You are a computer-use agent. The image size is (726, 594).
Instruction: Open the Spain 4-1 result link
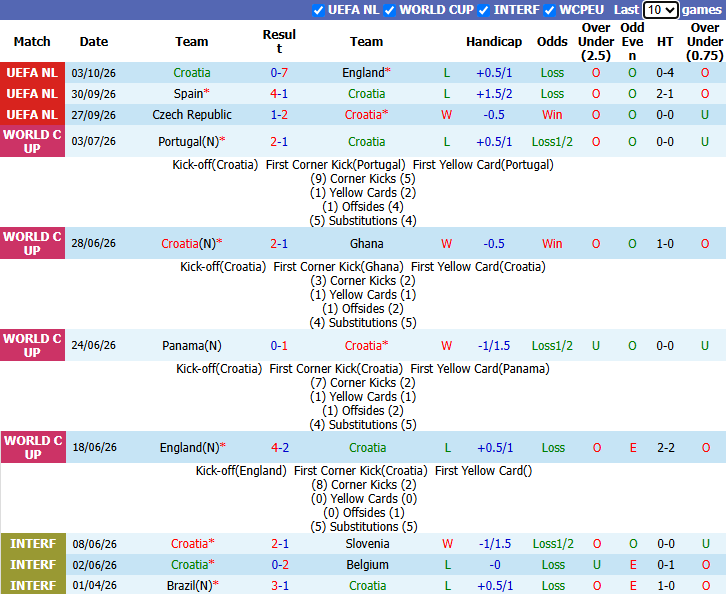coord(279,94)
